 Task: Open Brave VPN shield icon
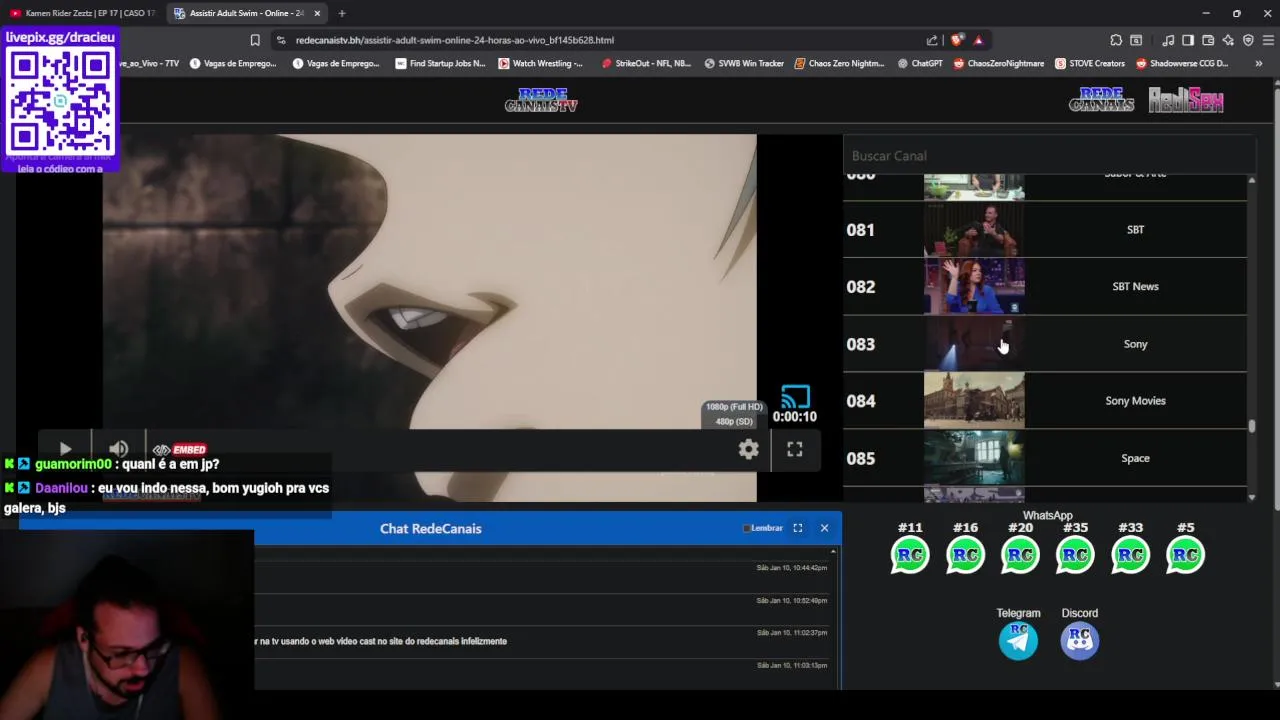[1248, 40]
